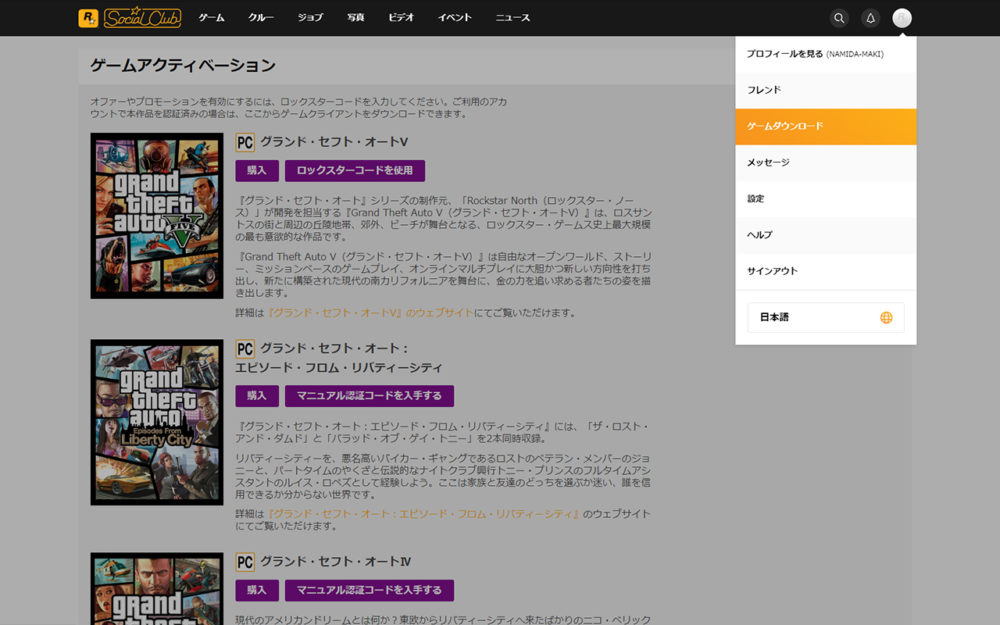The image size is (1000, 625).
Task: Click the グランド・セフト・オートV game title
Action: click(334, 142)
